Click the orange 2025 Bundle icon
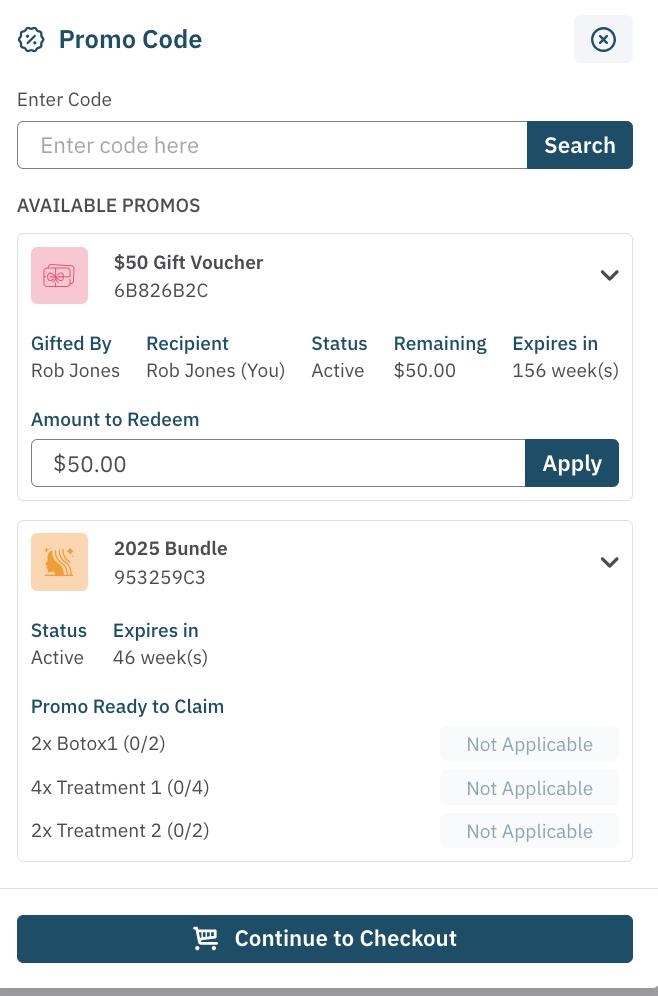Image resolution: width=658 pixels, height=996 pixels. click(59, 562)
